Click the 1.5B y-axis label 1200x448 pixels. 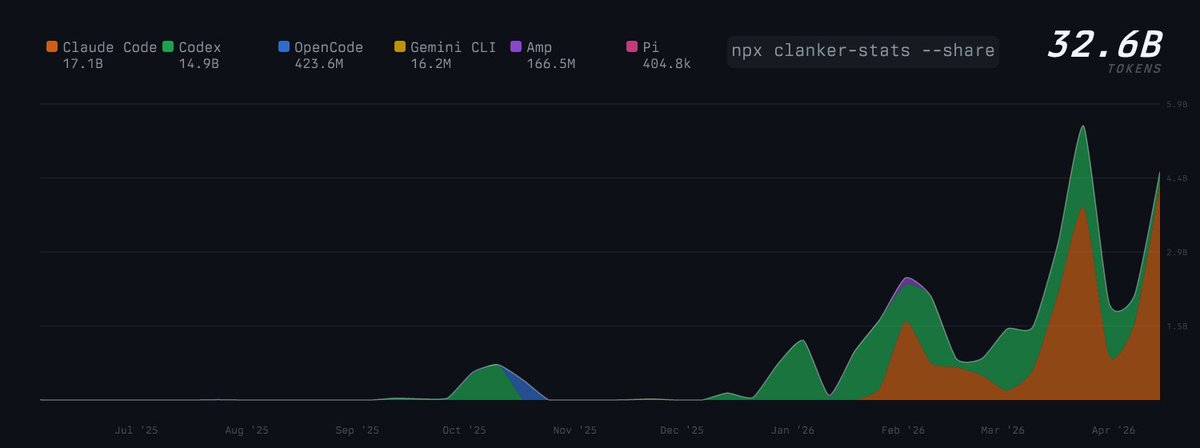pyautogui.click(x=1176, y=326)
